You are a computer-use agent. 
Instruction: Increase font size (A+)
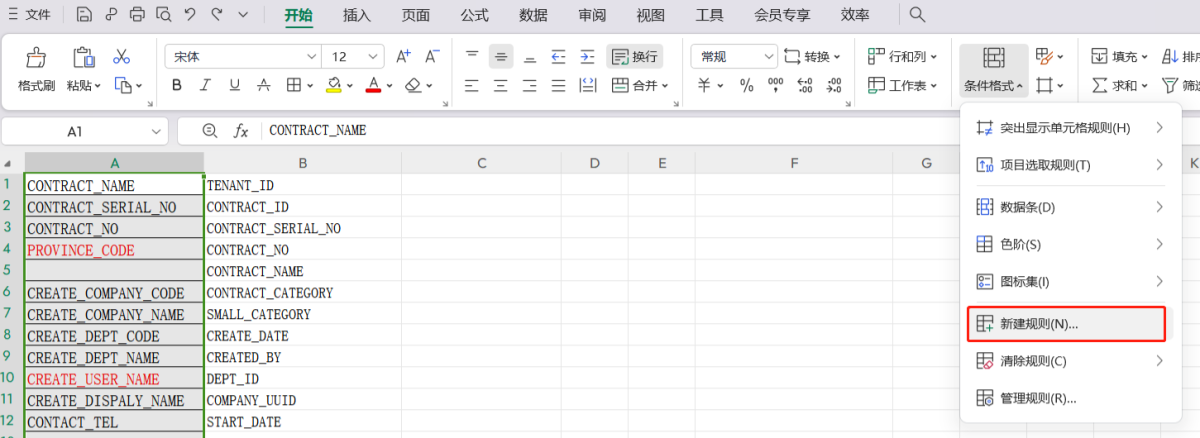[404, 57]
